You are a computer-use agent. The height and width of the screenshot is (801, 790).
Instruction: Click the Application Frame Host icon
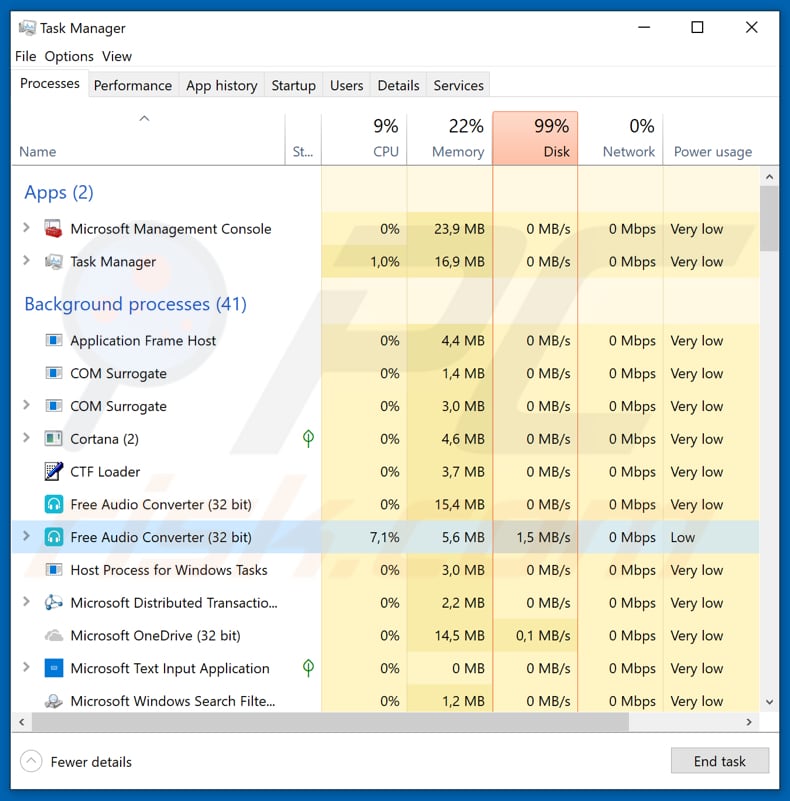coord(53,340)
